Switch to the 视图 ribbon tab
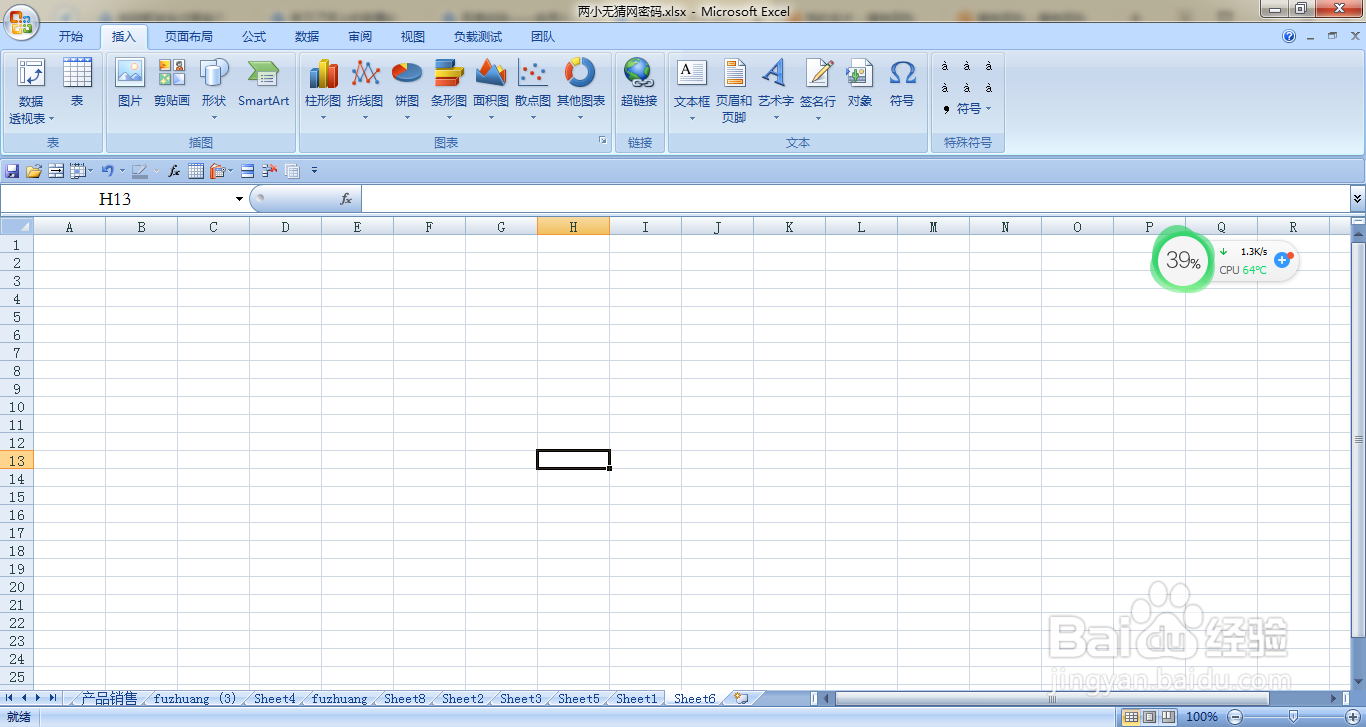 [x=413, y=36]
